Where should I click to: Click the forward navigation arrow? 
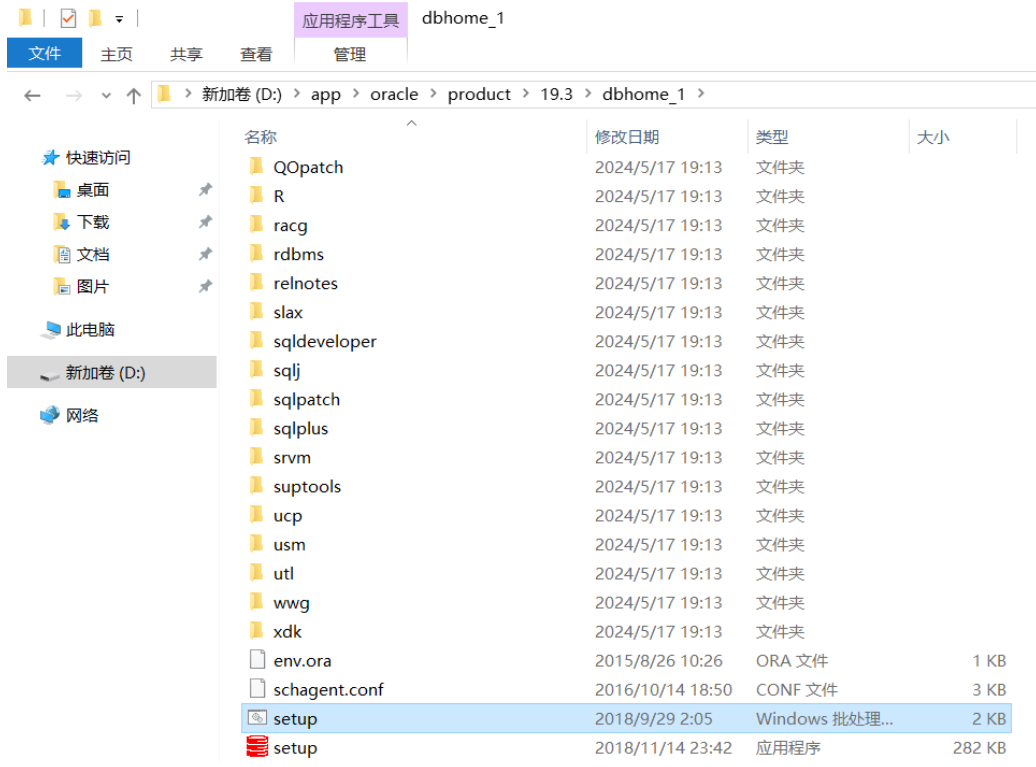coord(73,96)
